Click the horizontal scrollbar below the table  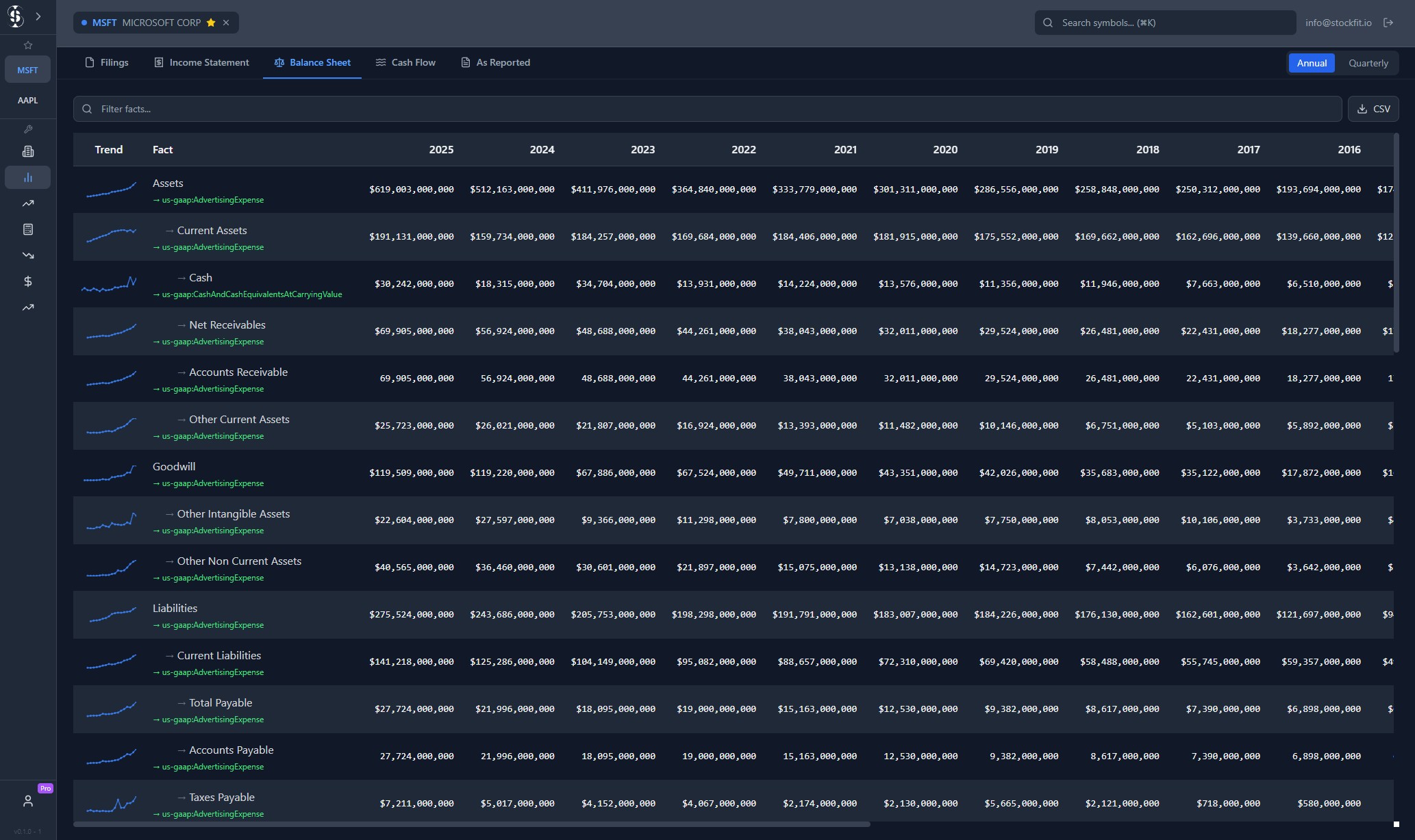[x=471, y=824]
